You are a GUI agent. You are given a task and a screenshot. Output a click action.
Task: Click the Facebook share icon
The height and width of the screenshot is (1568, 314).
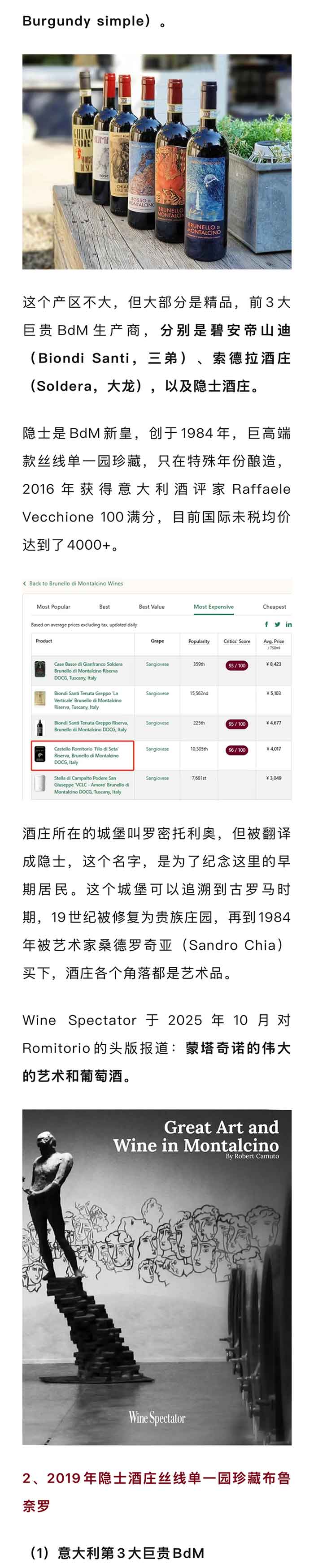click(x=266, y=624)
